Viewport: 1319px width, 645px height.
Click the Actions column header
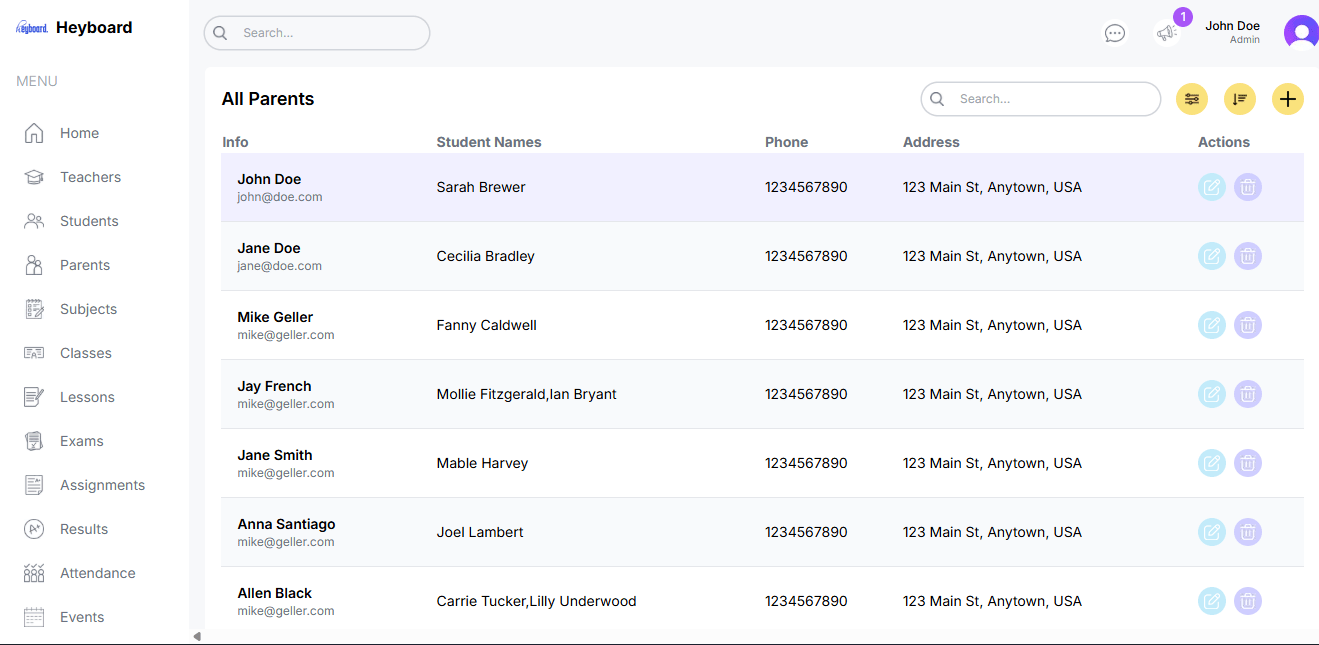coord(1224,142)
